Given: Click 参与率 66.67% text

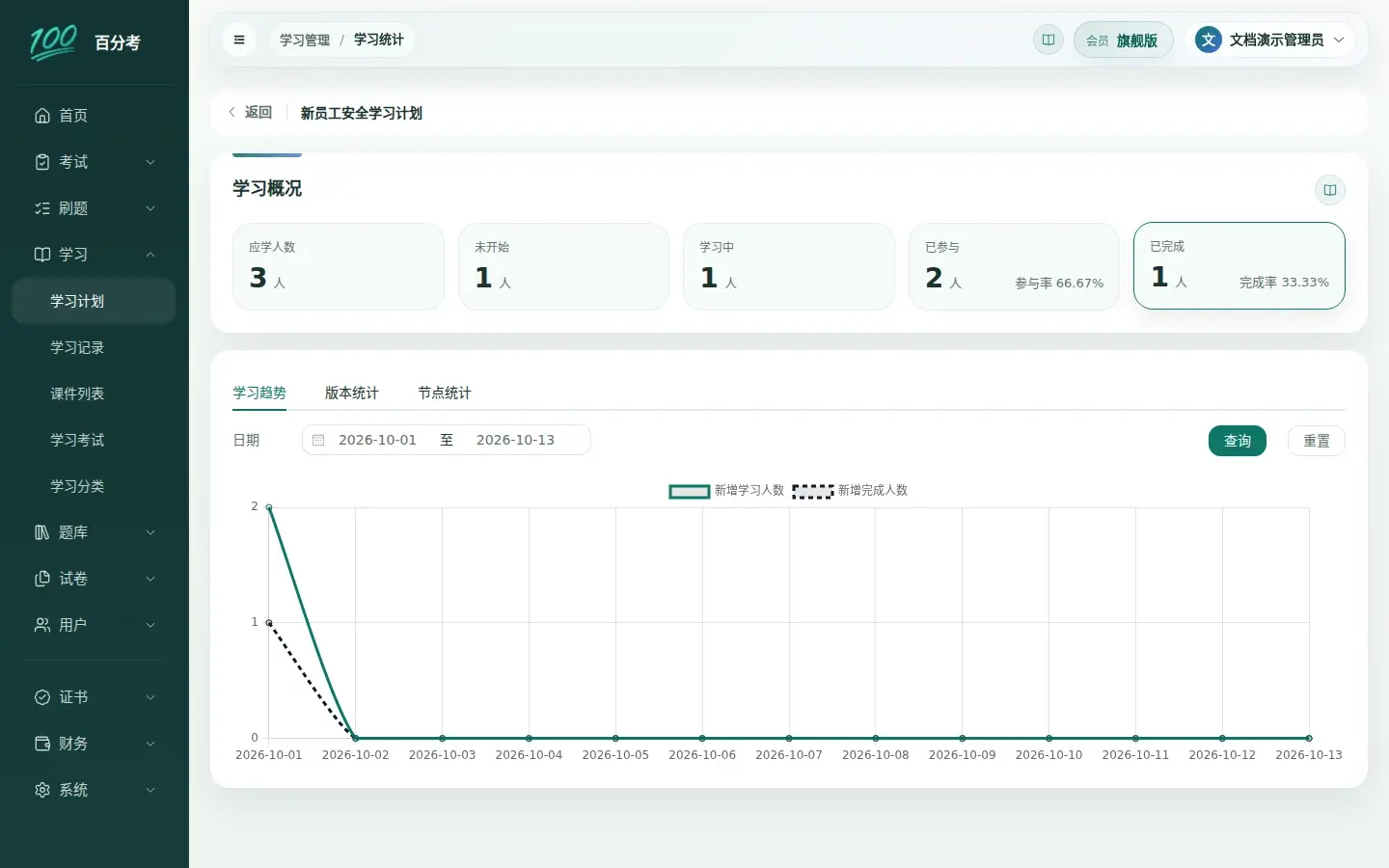Looking at the screenshot, I should point(1059,284).
